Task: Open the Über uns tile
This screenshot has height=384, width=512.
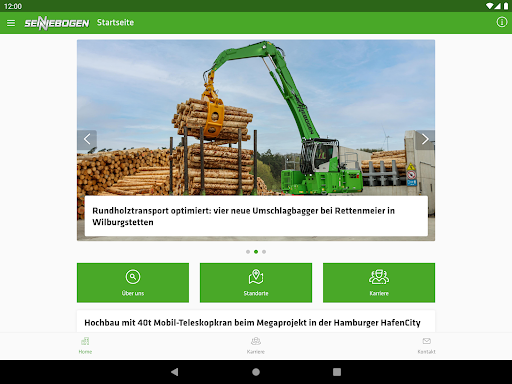Action: click(x=133, y=283)
